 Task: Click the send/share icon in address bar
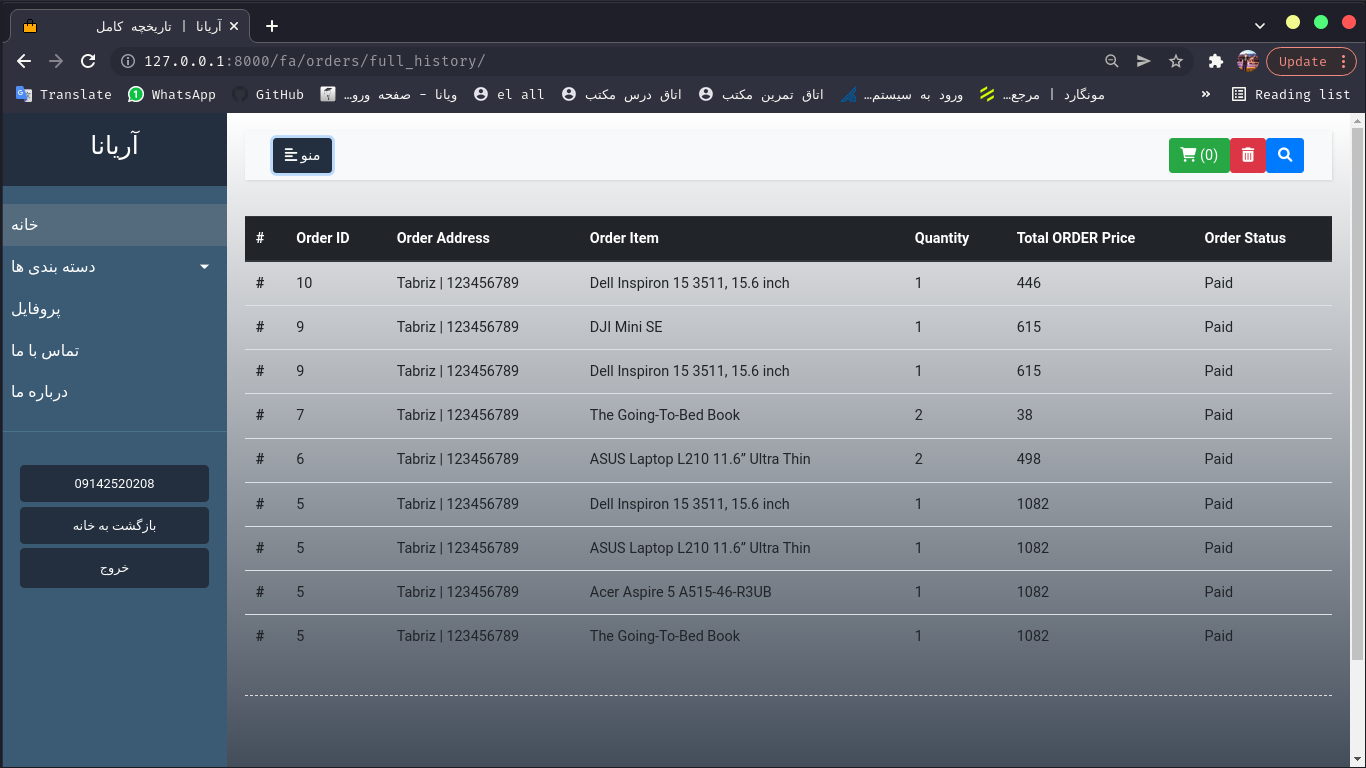(x=1144, y=61)
